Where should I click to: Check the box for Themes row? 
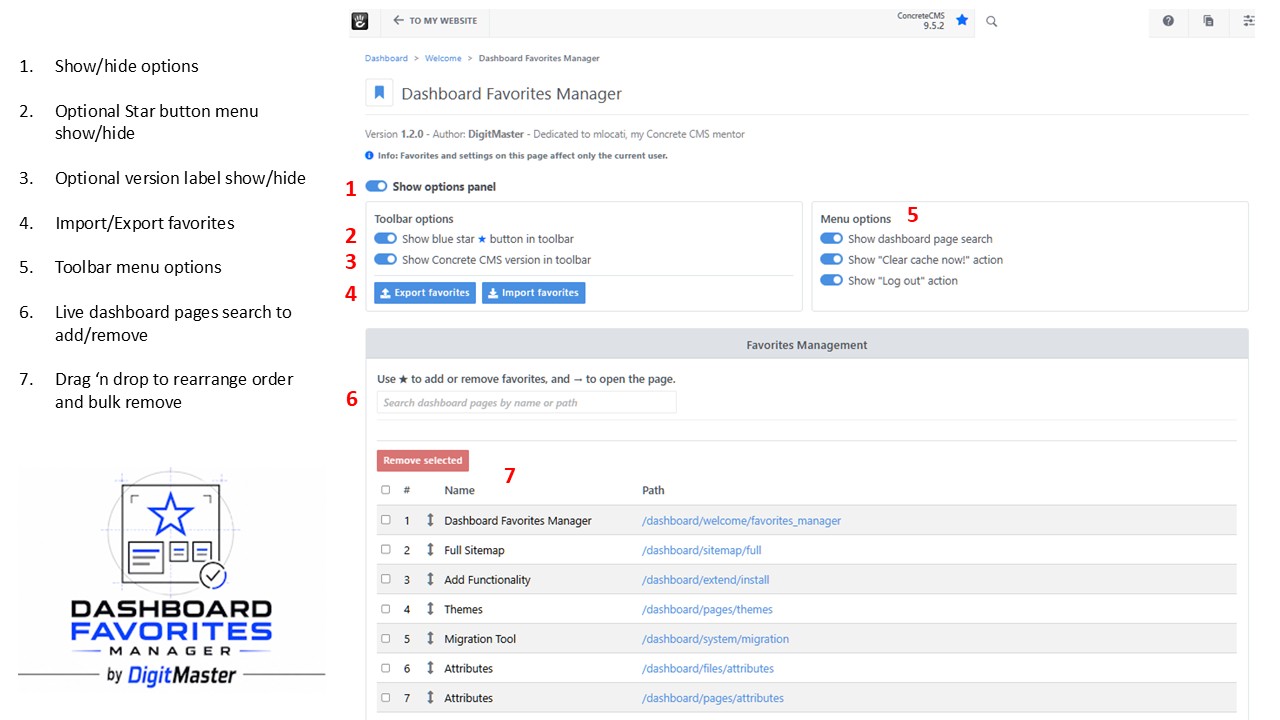[386, 608]
